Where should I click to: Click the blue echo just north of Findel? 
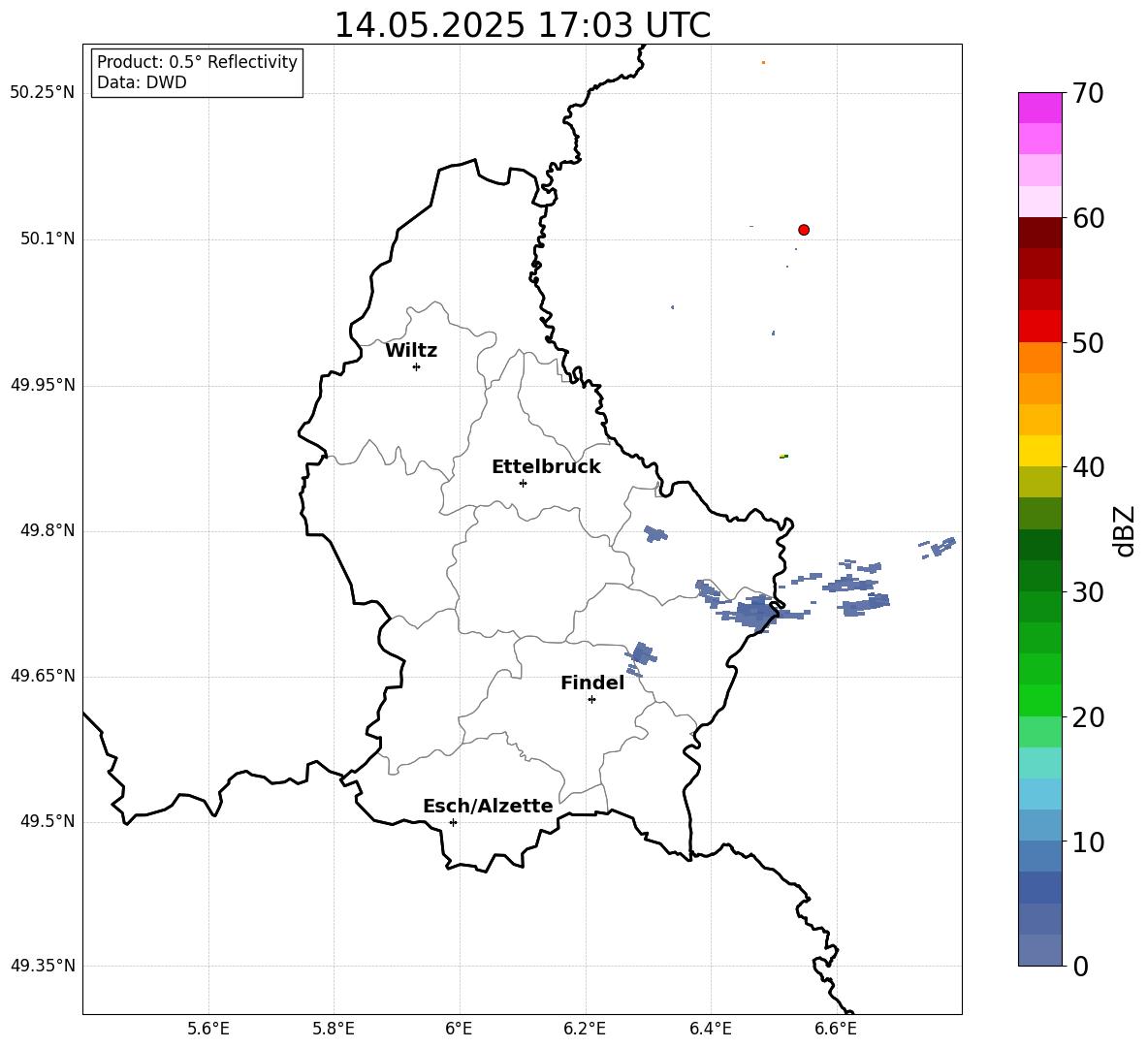coord(641,655)
